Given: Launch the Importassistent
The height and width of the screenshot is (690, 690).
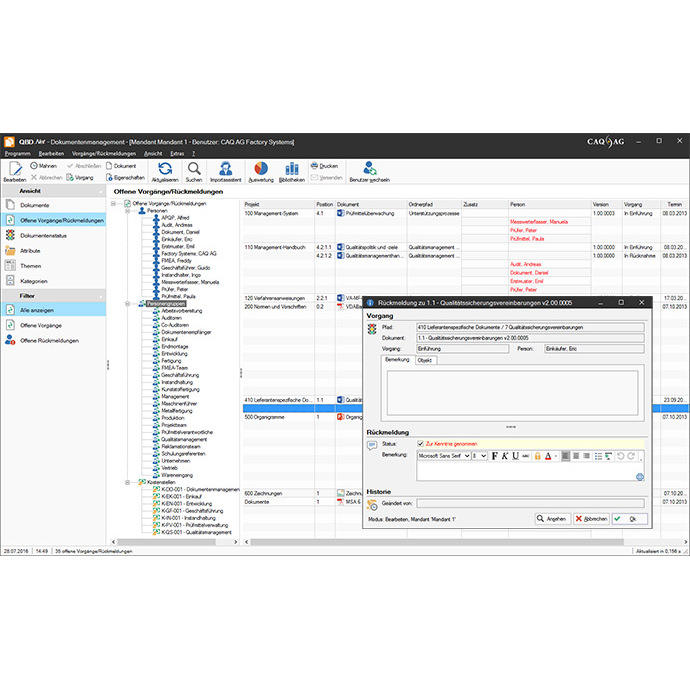Looking at the screenshot, I should [x=226, y=172].
